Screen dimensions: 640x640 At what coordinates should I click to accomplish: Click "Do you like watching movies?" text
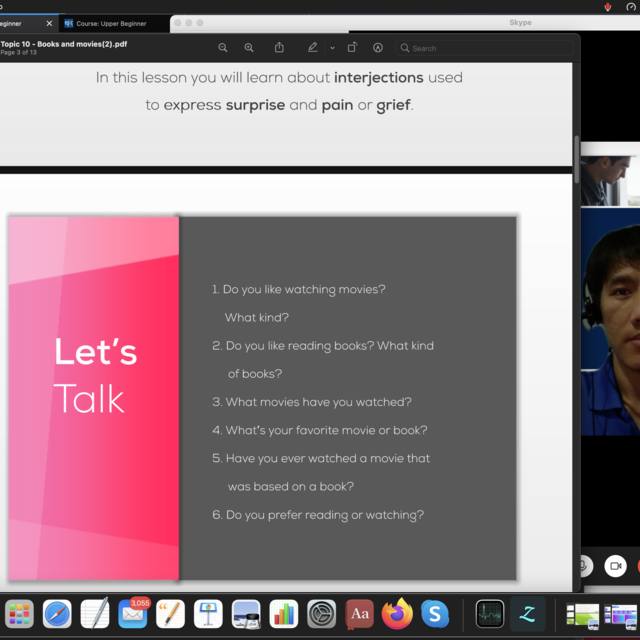coord(304,289)
